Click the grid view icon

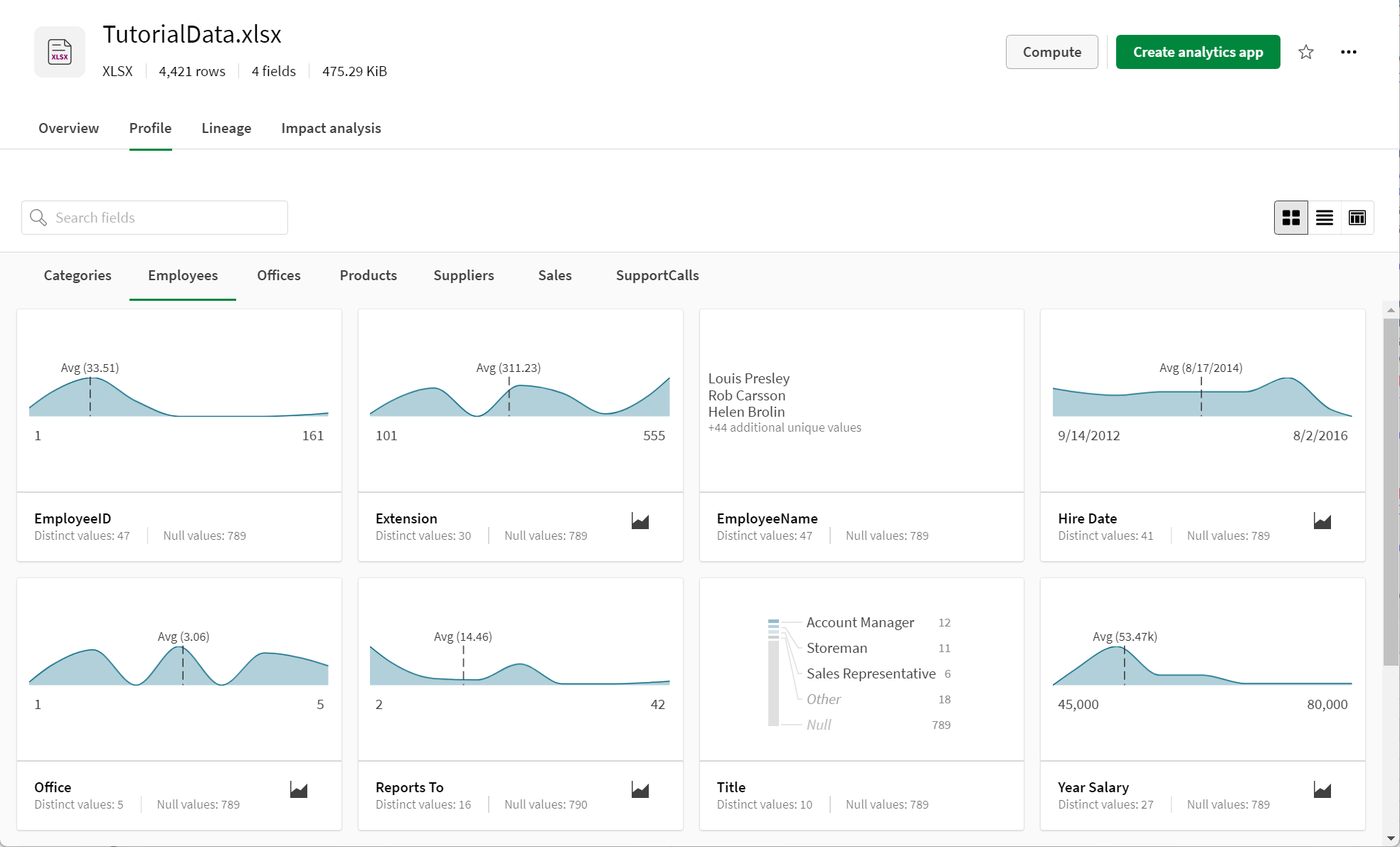point(1291,217)
